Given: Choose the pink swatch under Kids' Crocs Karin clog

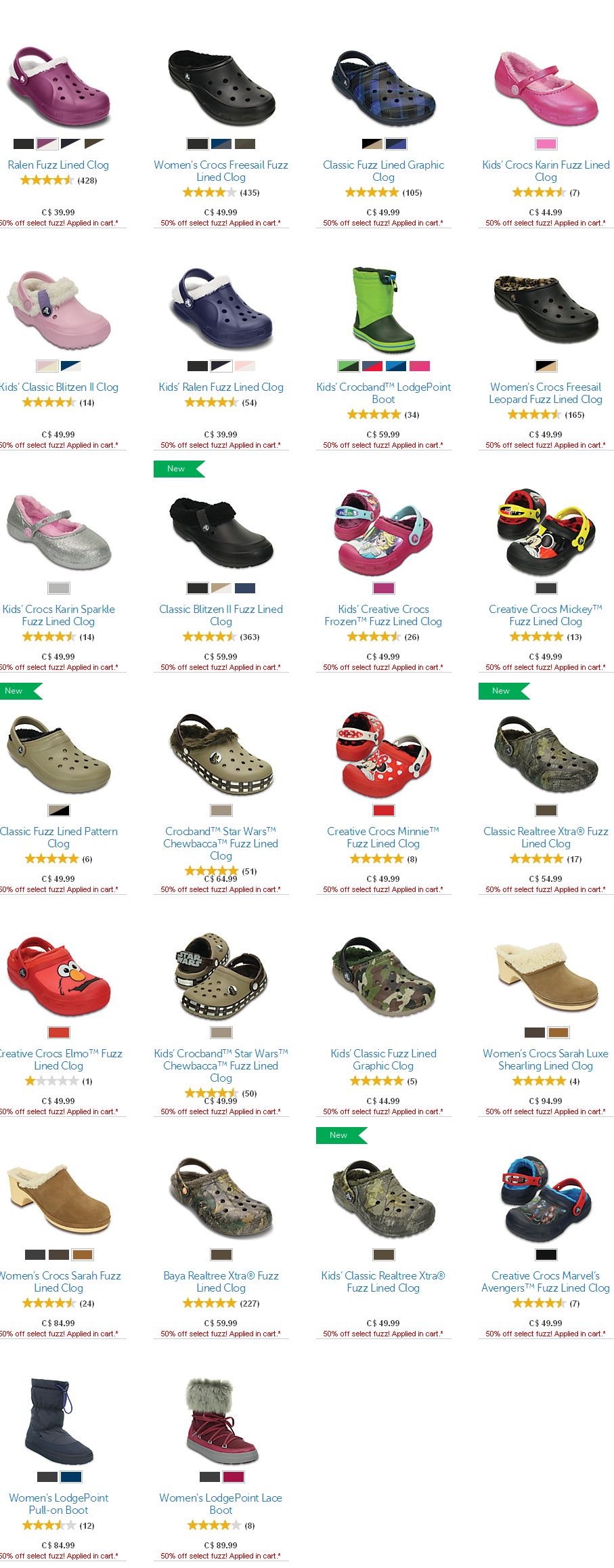Looking at the screenshot, I should click(x=546, y=144).
